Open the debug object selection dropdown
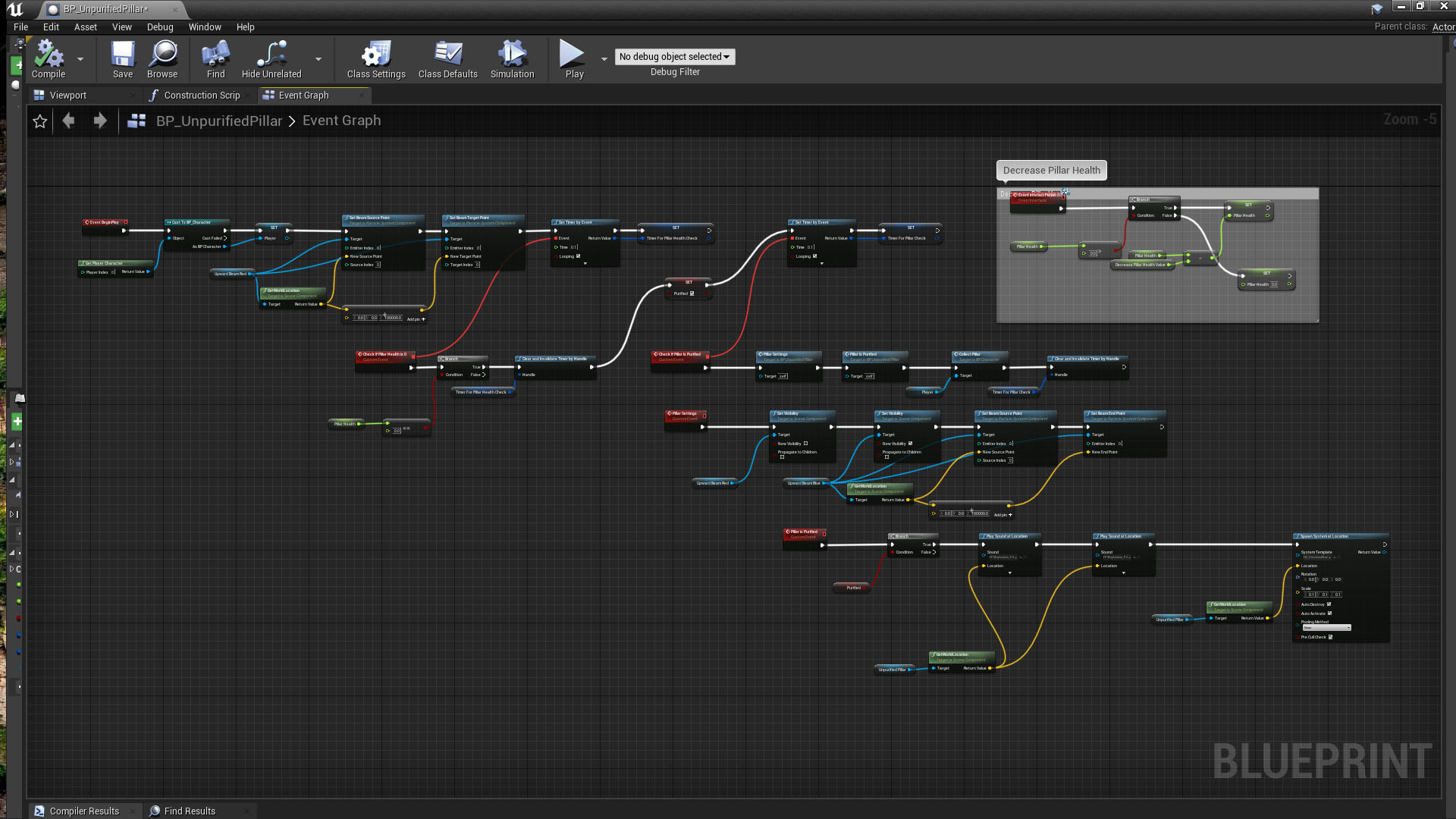This screenshot has height=819, width=1456. pyautogui.click(x=674, y=57)
